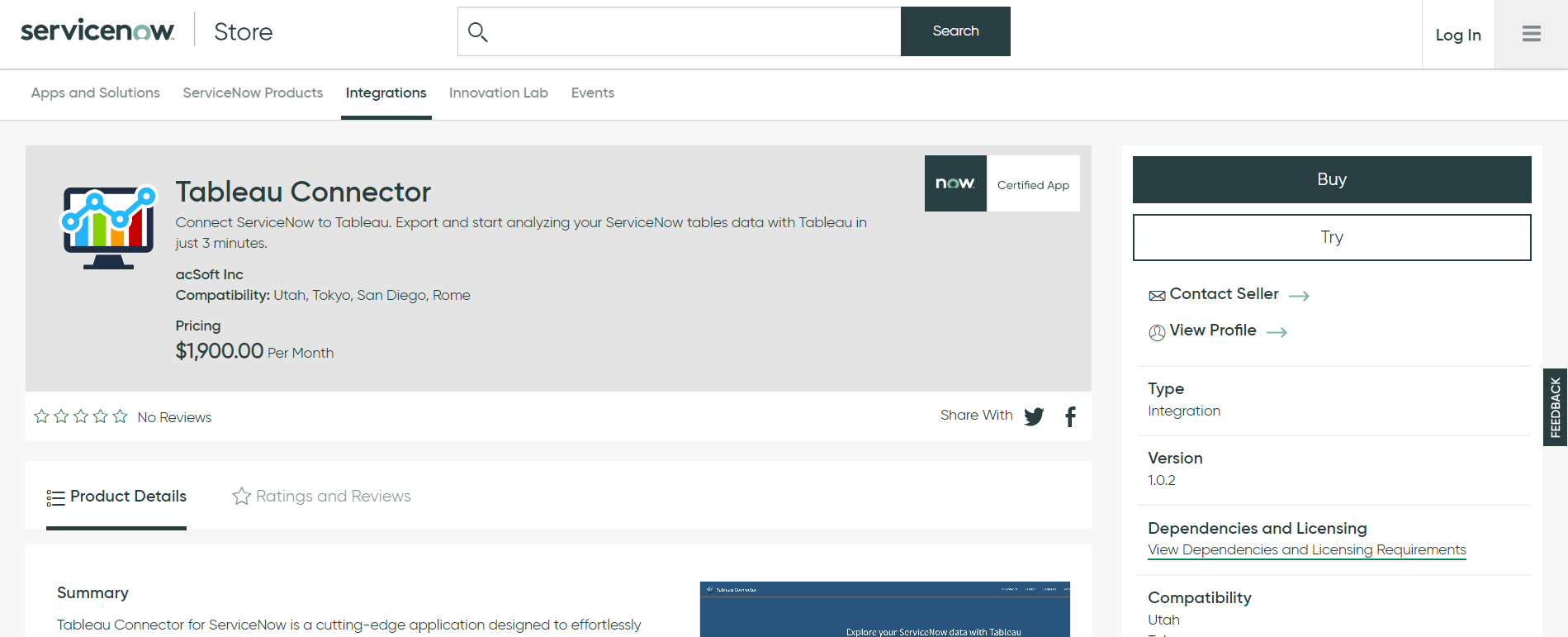Screen dimensions: 1568x637
Task: Open the hamburger menu icon
Action: click(x=1531, y=34)
